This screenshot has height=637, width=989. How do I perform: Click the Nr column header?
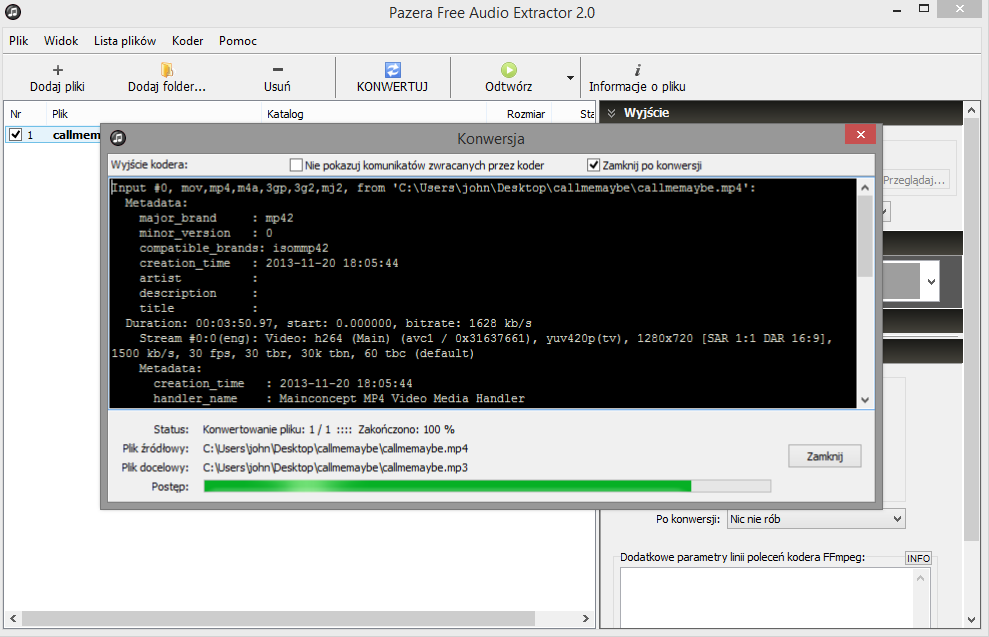point(25,114)
